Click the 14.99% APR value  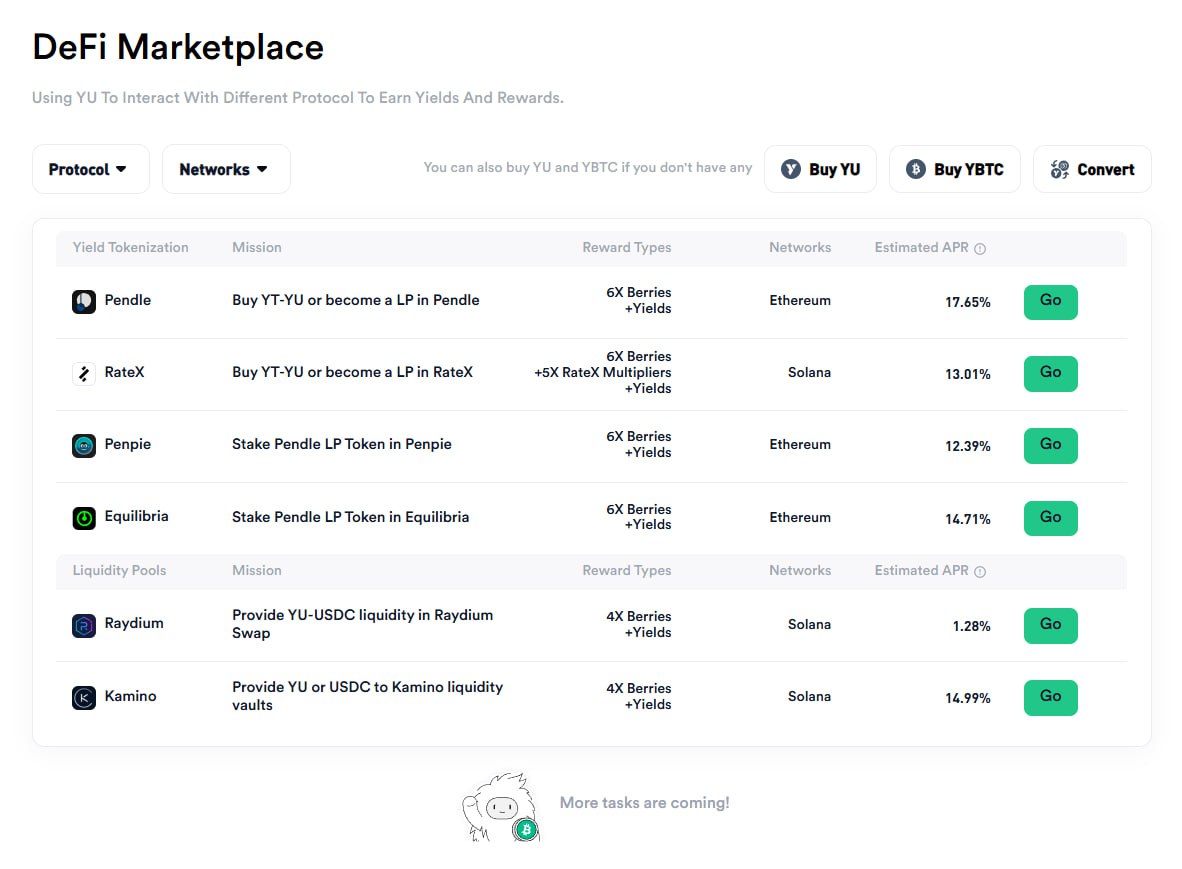point(968,699)
